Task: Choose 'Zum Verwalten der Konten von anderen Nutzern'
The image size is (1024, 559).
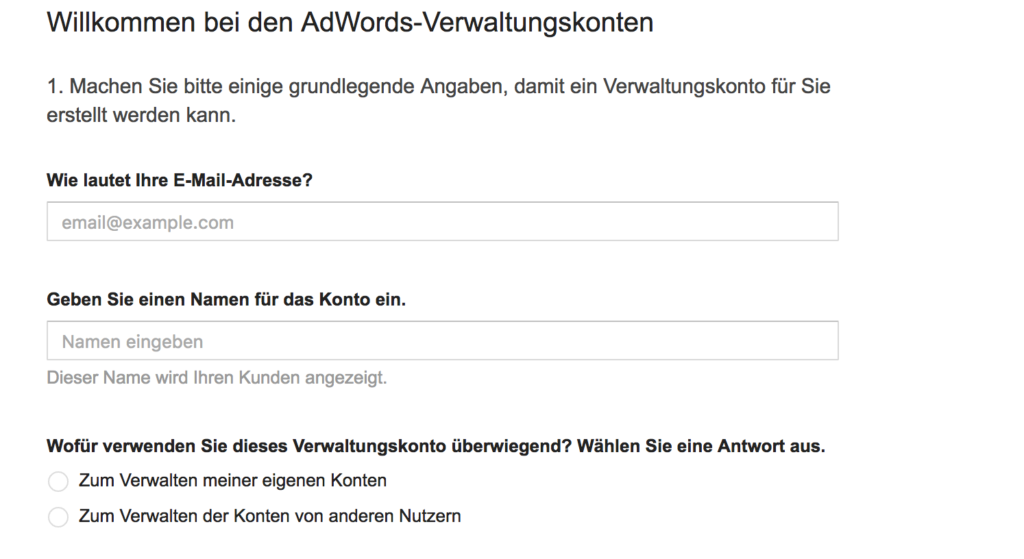Action: click(x=58, y=517)
